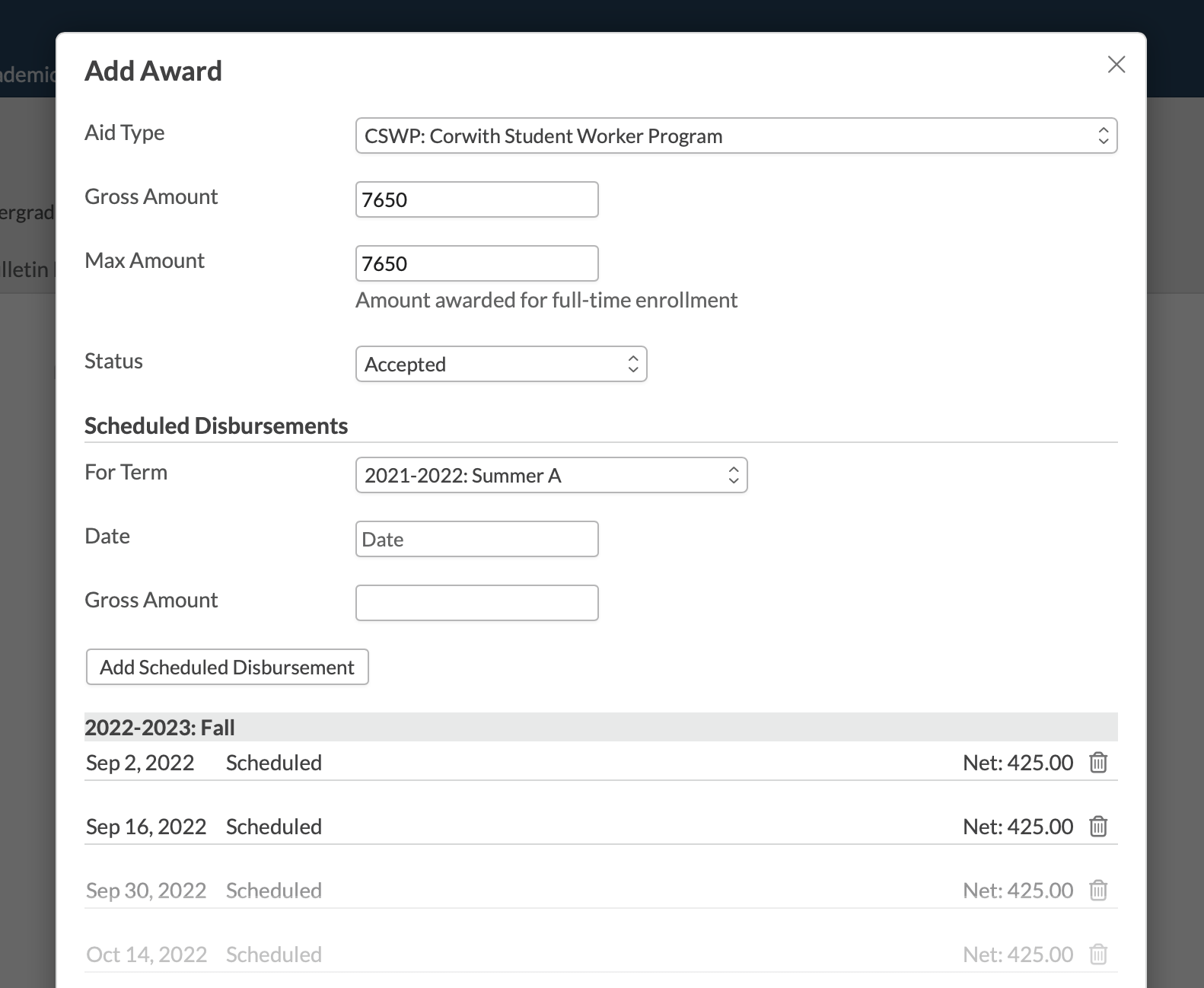Click the empty disbursement Gross Amount field
Viewport: 1204px width, 988px height.
[x=476, y=603]
